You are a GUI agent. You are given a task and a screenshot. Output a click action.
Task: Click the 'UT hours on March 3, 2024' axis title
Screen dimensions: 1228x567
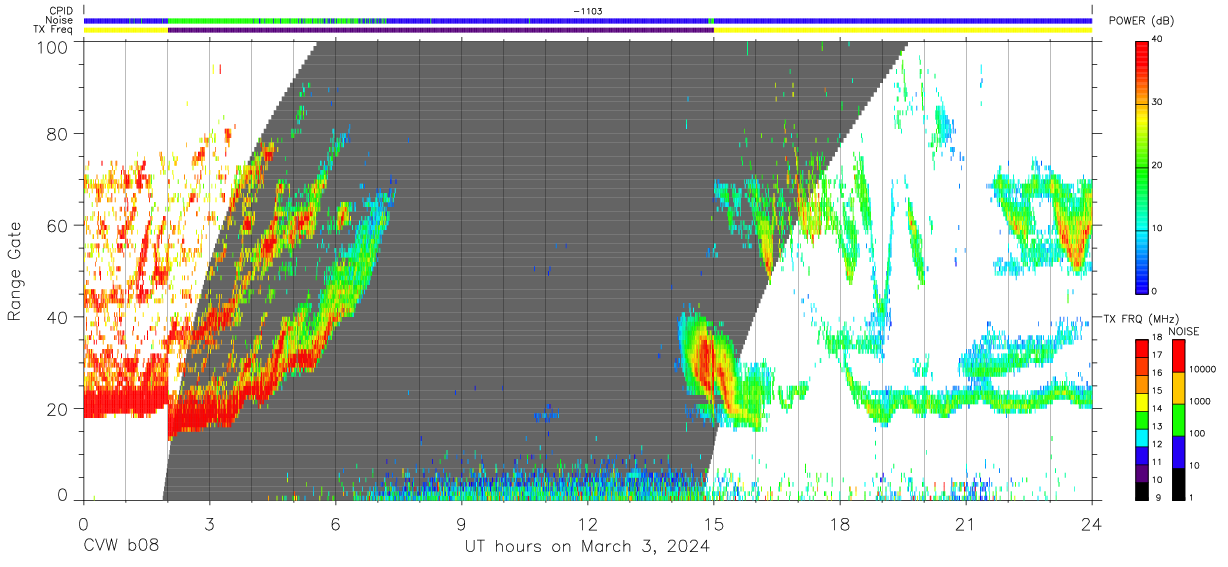587,547
